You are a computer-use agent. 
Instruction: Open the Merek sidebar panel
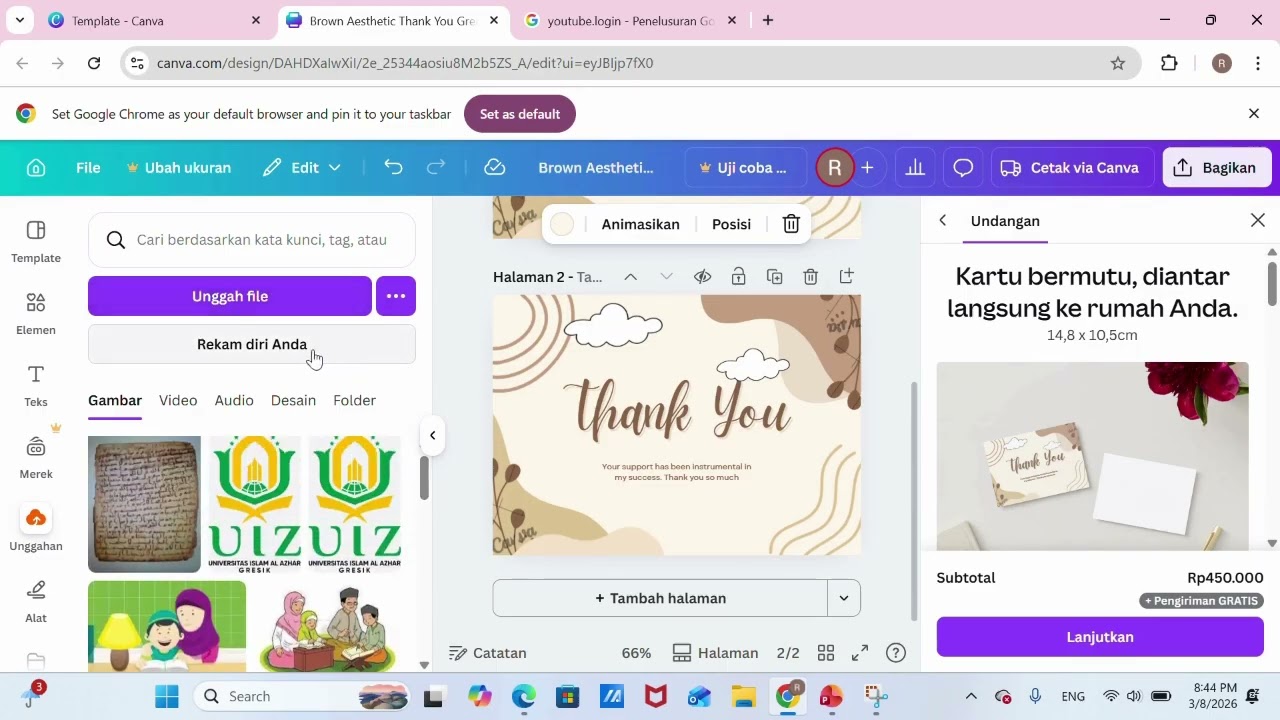(x=36, y=458)
